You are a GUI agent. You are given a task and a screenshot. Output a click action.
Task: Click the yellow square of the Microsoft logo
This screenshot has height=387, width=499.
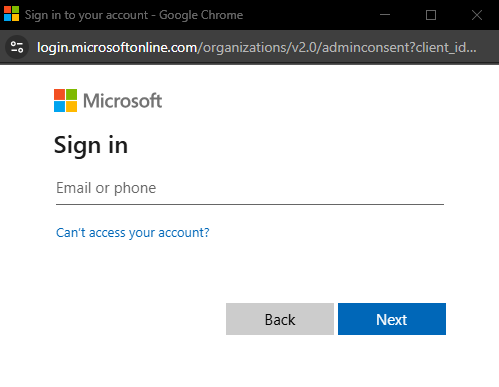(x=71, y=106)
